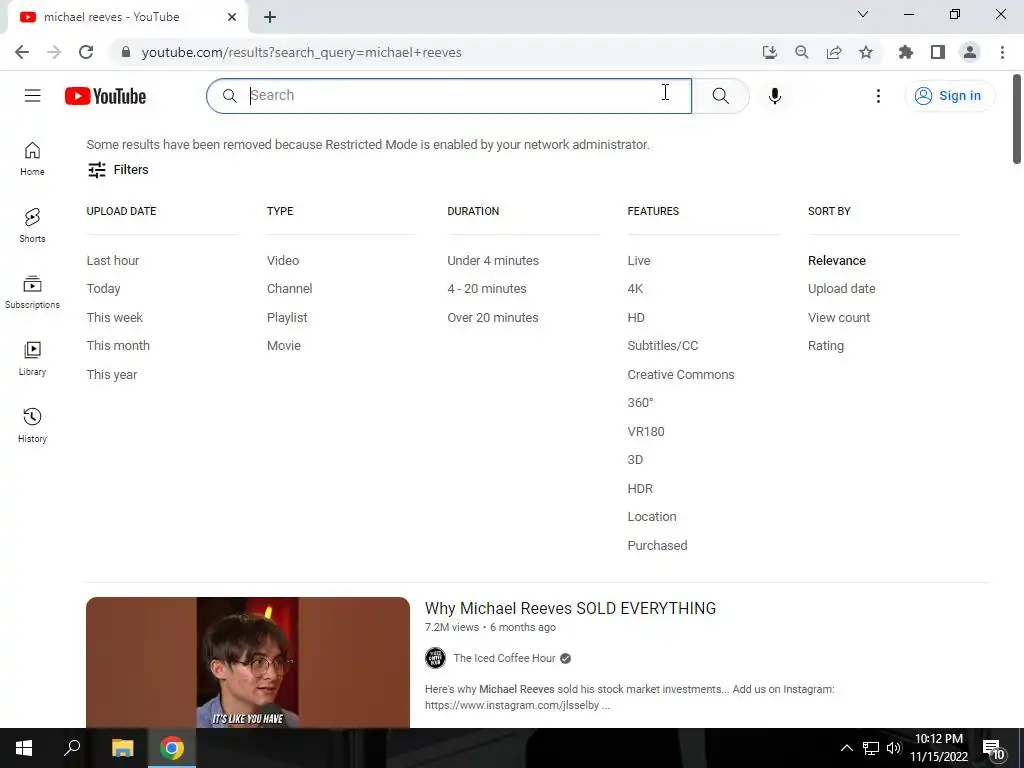Viewport: 1024px width, 768px height.
Task: Sort results by Upload date
Action: [842, 289]
